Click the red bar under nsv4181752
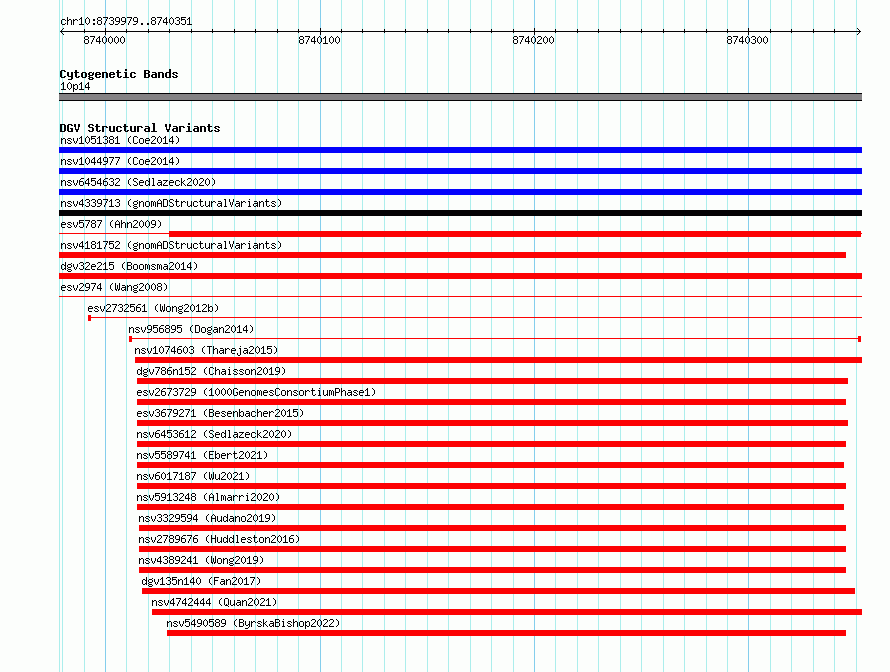This screenshot has height=672, width=890. coord(452,255)
